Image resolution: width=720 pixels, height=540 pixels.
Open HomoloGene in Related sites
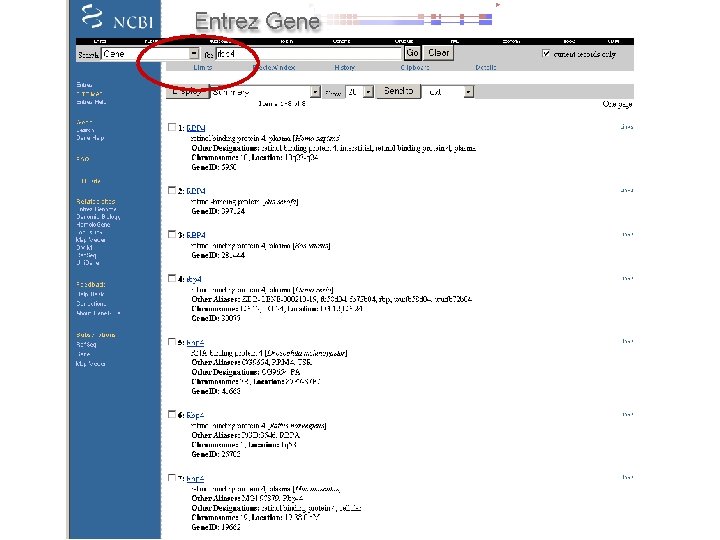93,225
